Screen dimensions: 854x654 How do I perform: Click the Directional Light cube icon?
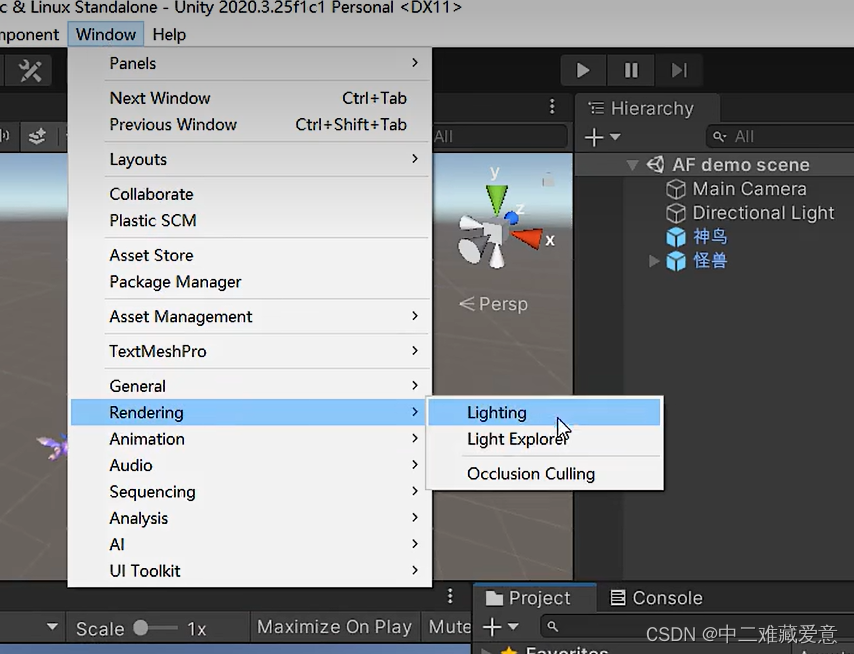[676, 213]
